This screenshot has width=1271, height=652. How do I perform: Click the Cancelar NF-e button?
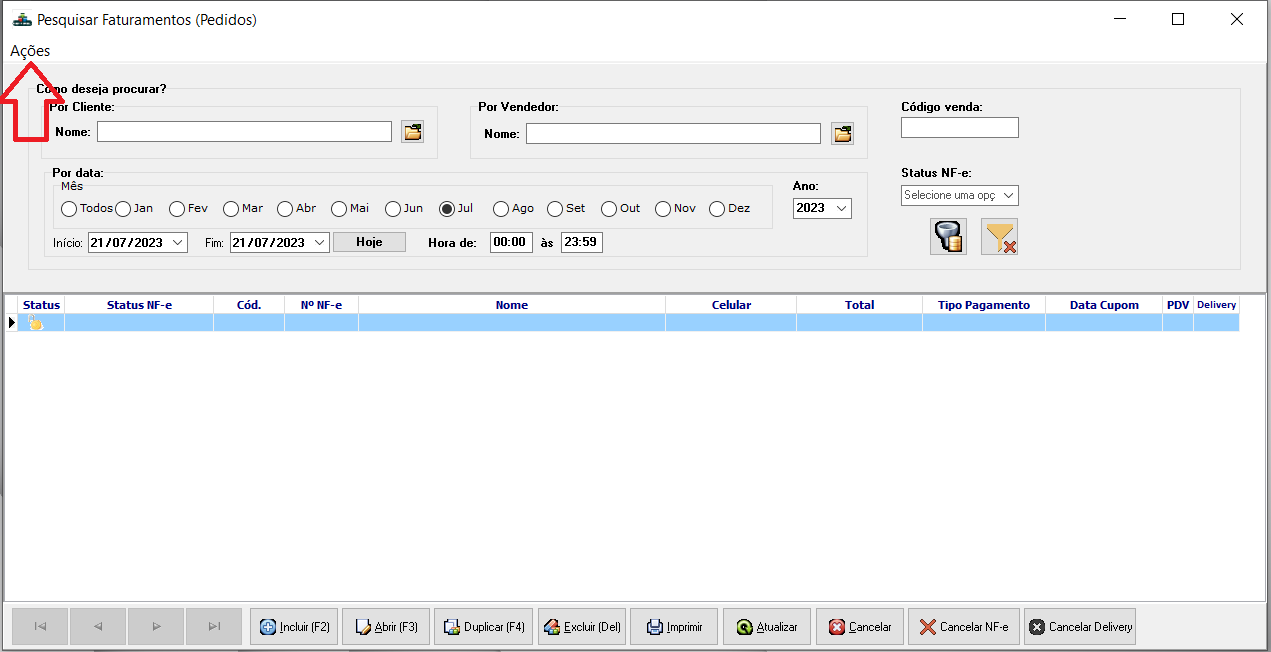964,627
